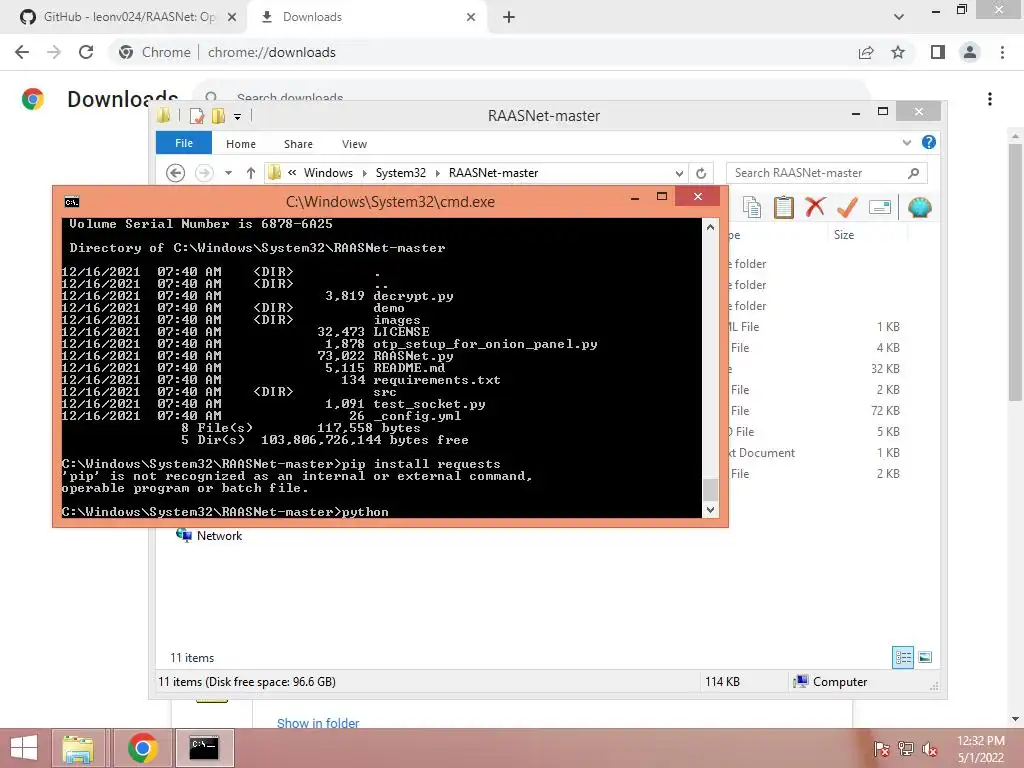
Task: Open the View ribbon tab
Action: [x=354, y=144]
